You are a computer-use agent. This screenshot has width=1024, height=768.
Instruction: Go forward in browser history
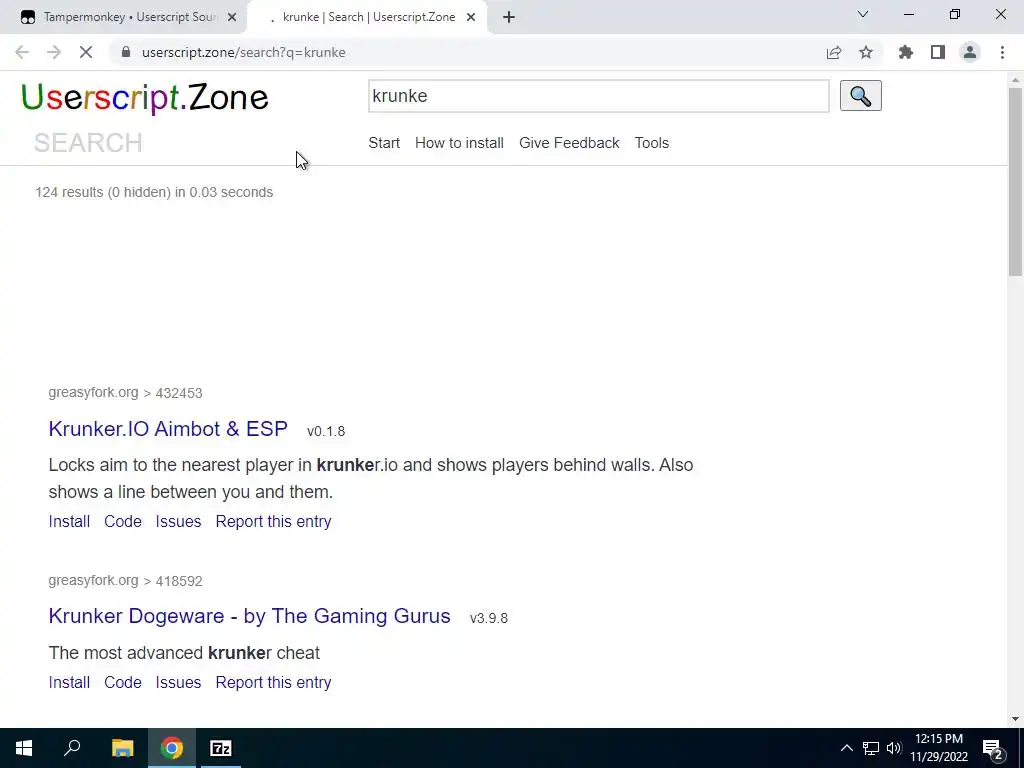tap(54, 52)
